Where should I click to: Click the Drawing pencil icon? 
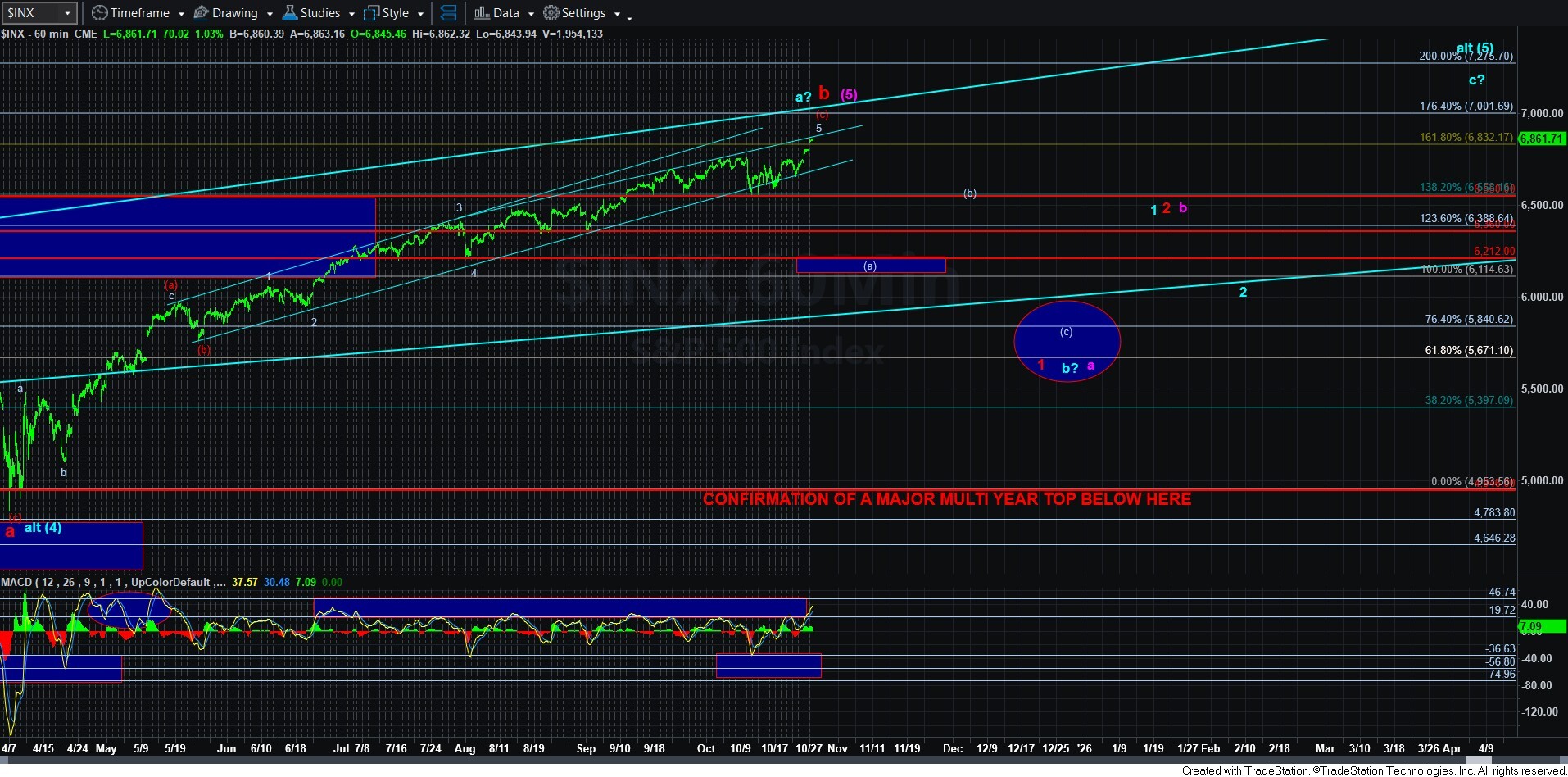point(201,13)
